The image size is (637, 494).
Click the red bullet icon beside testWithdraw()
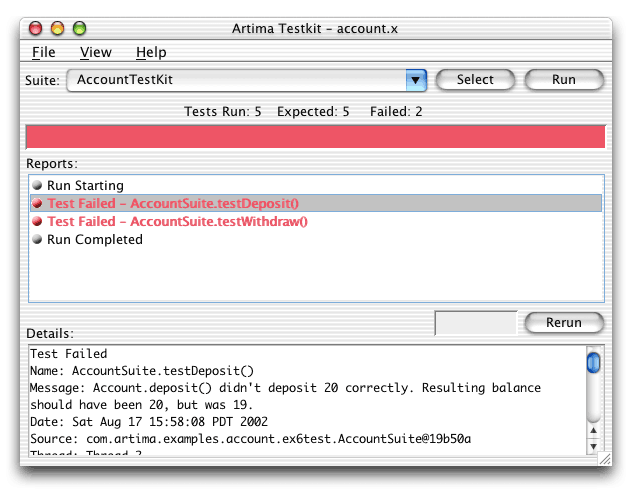coord(37,221)
